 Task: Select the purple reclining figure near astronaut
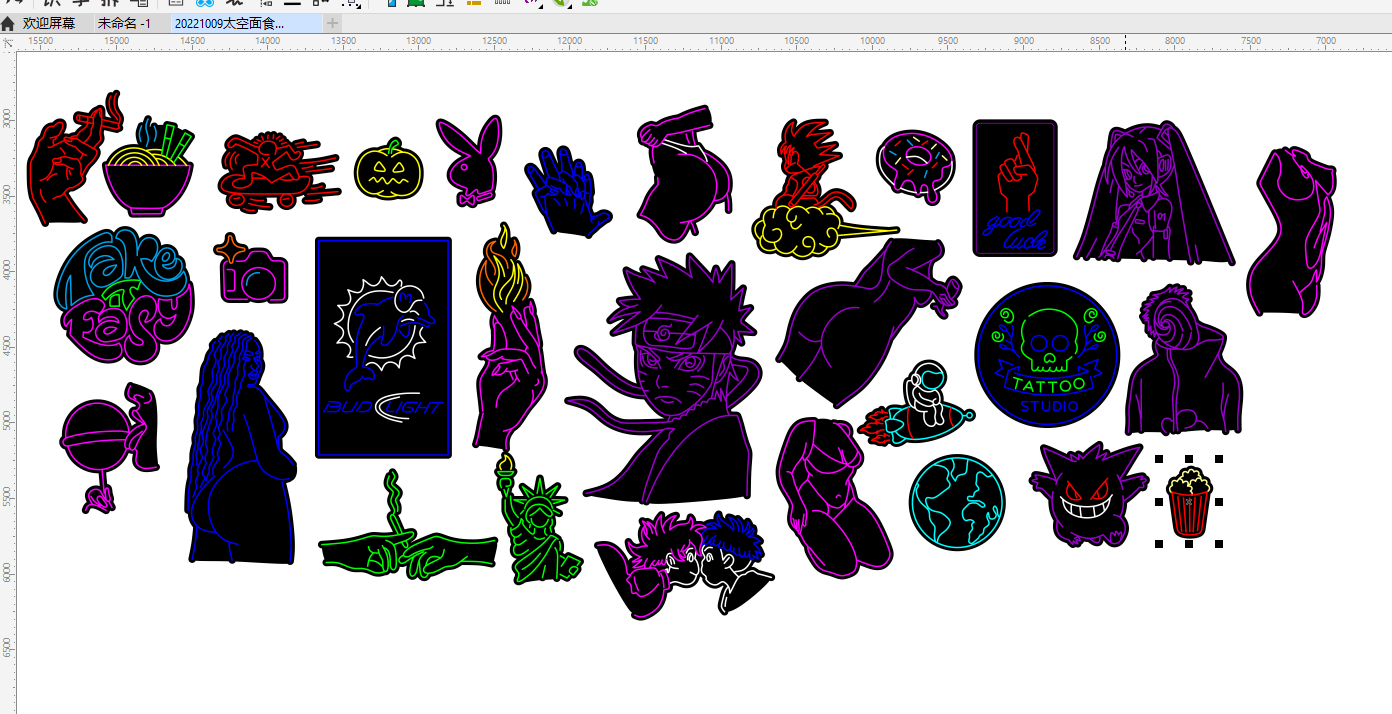coord(868,322)
